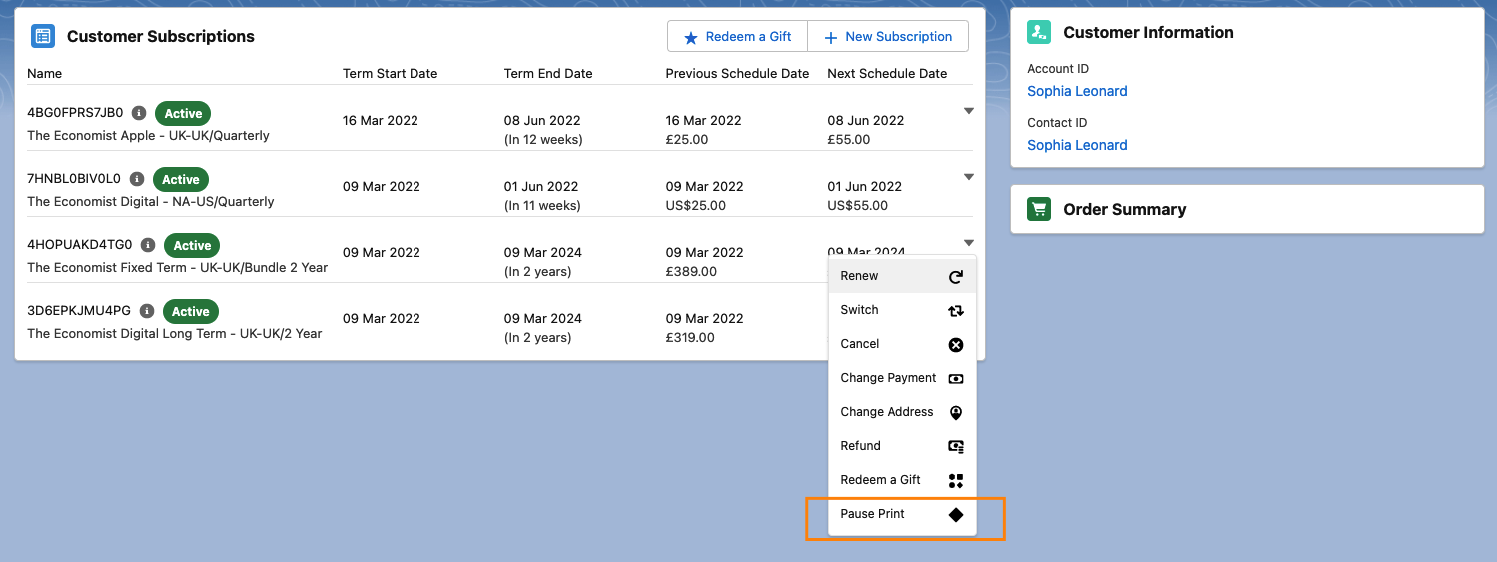Click the 08 Jun 2022 term end date
1497x562 pixels.
click(x=541, y=120)
